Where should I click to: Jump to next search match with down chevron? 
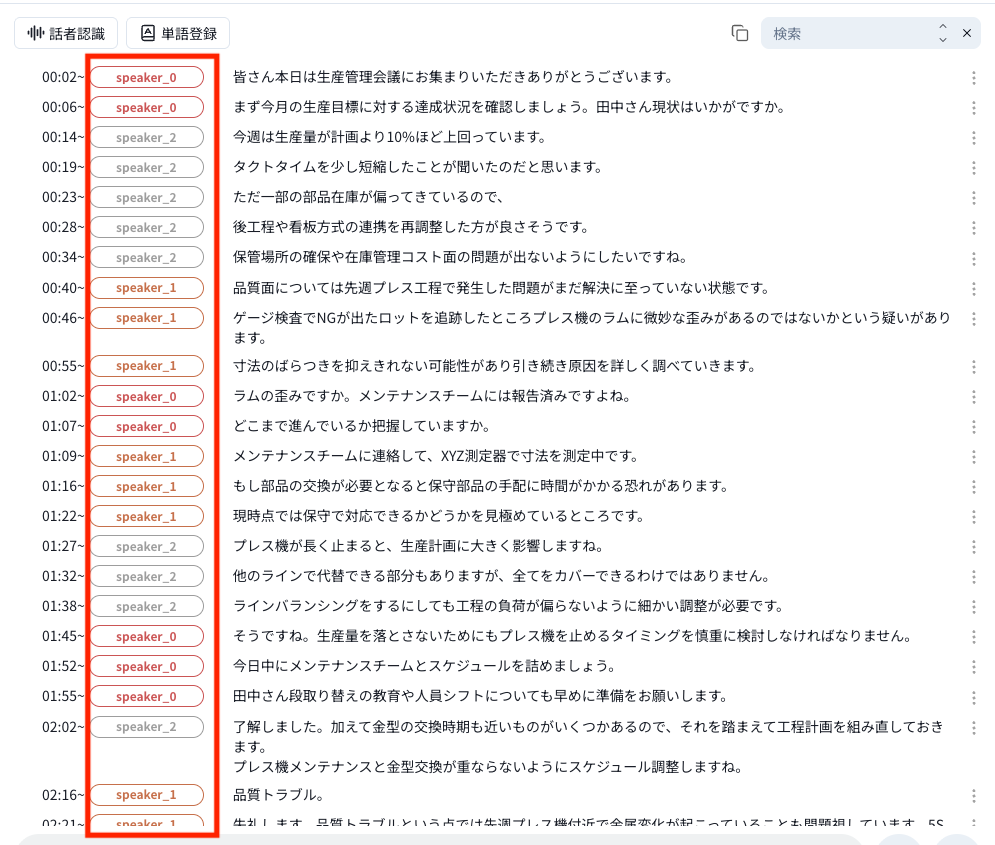pyautogui.click(x=942, y=40)
